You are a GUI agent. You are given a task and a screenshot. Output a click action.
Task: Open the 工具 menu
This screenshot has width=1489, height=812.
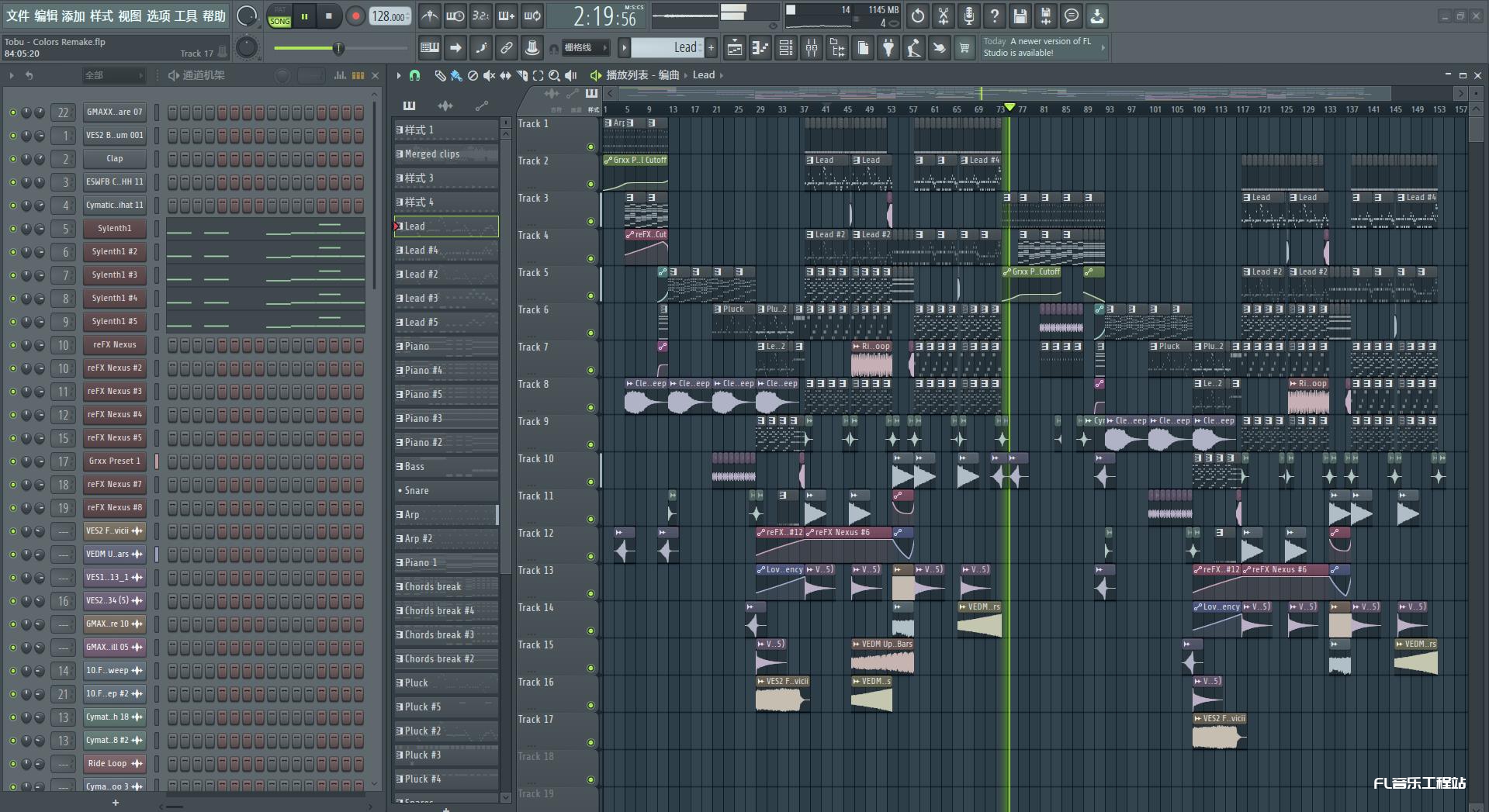tap(185, 16)
